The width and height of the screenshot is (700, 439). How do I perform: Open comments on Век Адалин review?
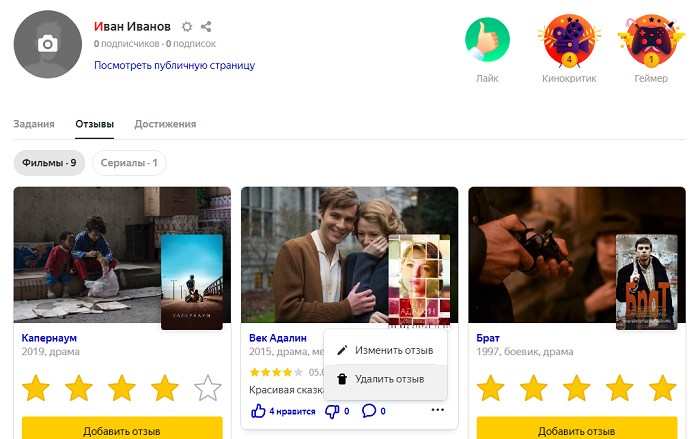tap(369, 411)
